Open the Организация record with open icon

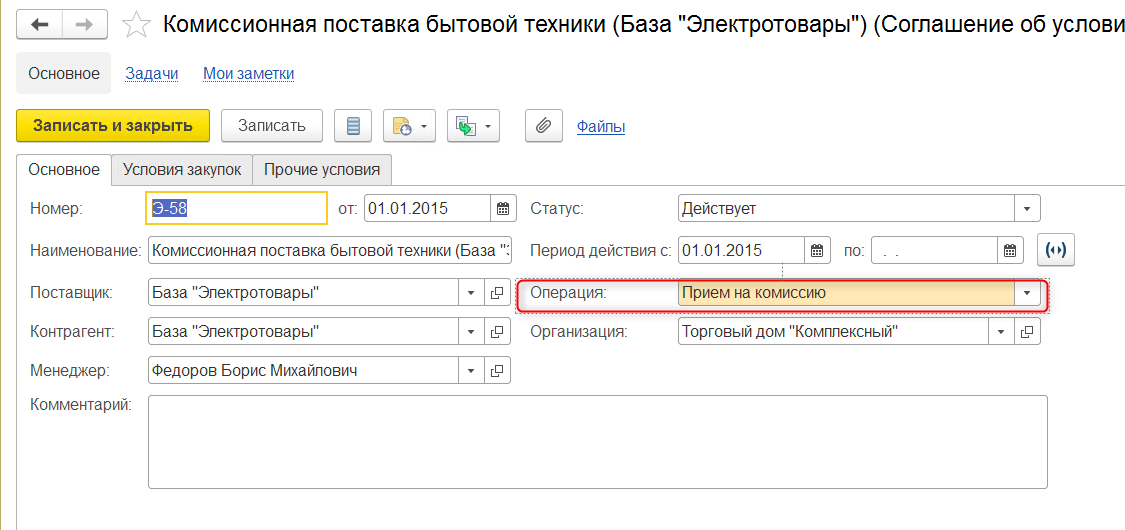1027,332
